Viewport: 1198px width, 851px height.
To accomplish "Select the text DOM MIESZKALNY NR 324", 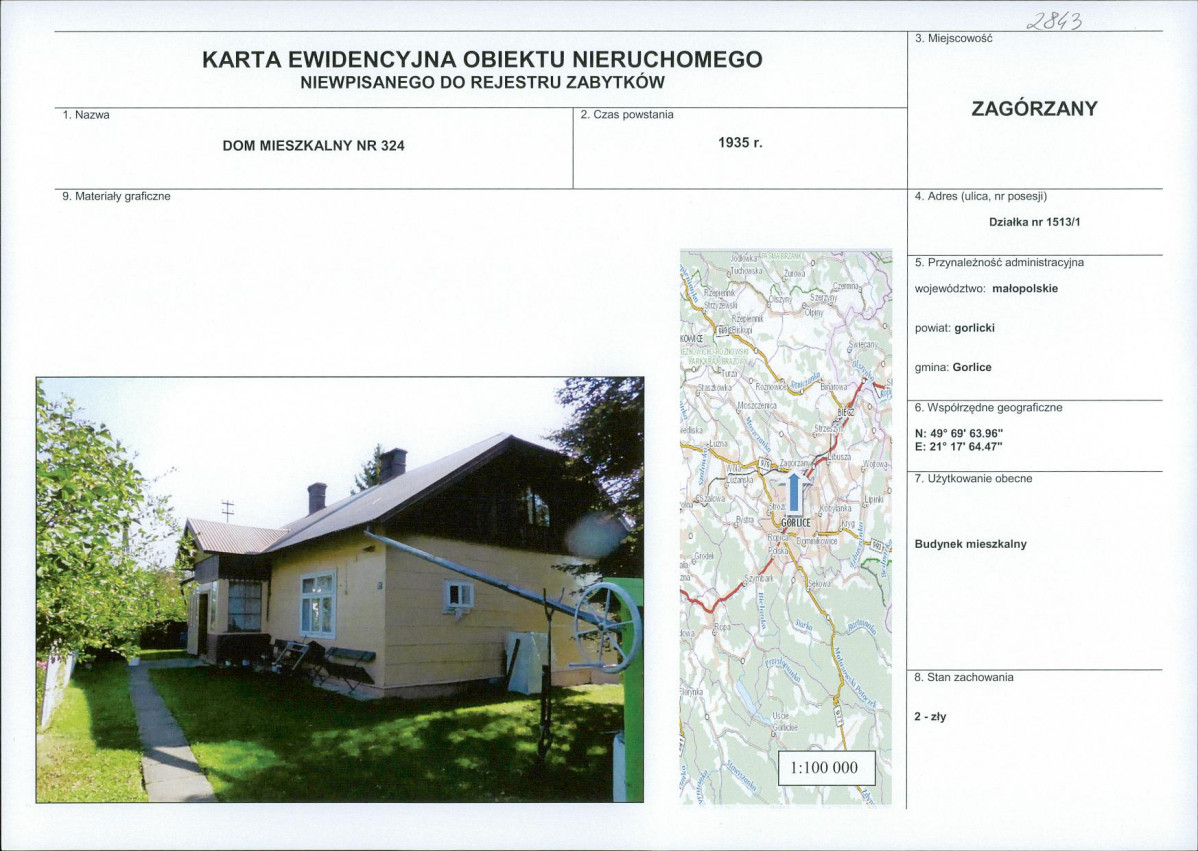I will coord(313,146).
